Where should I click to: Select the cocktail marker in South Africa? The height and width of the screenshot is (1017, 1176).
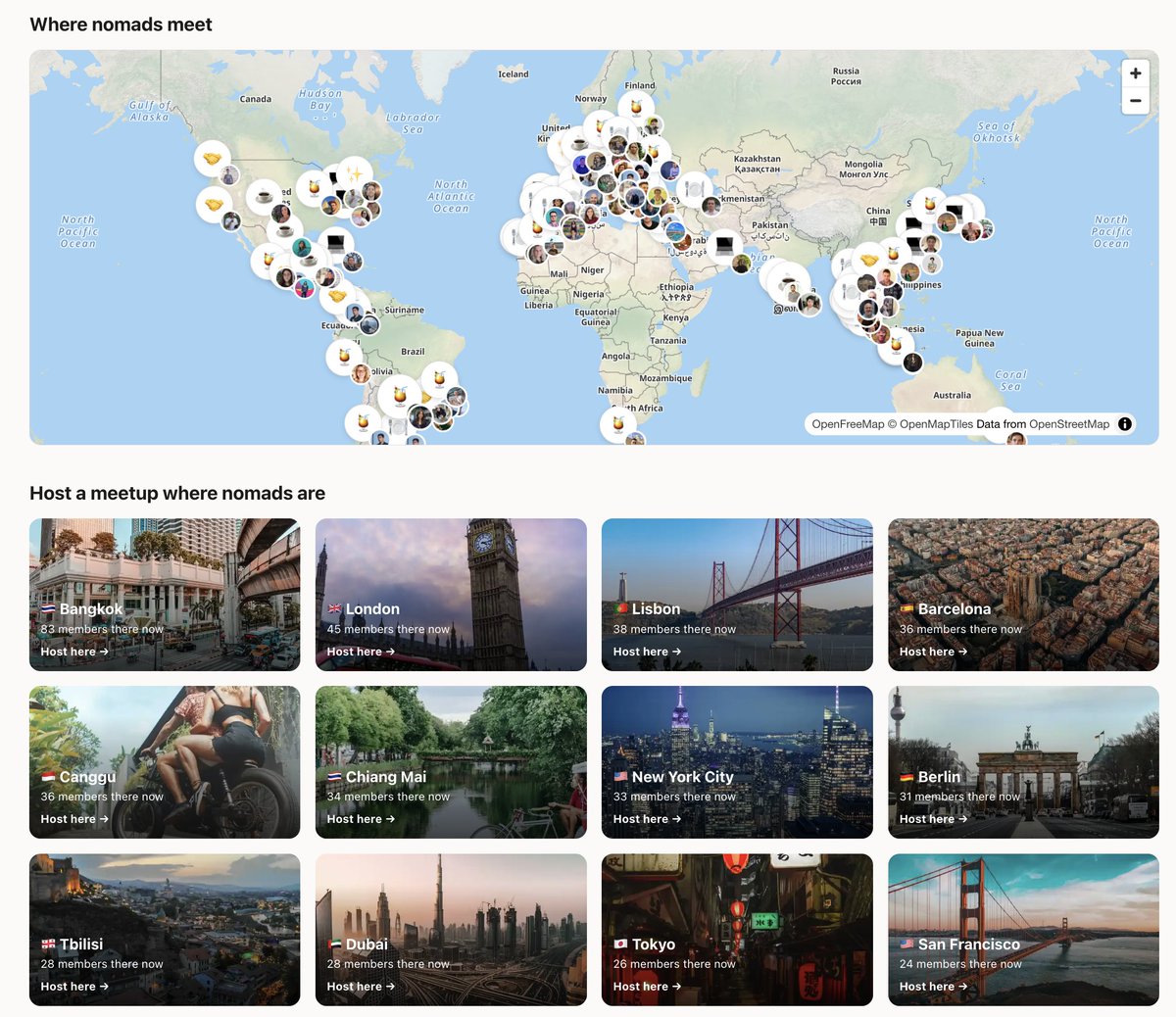618,424
